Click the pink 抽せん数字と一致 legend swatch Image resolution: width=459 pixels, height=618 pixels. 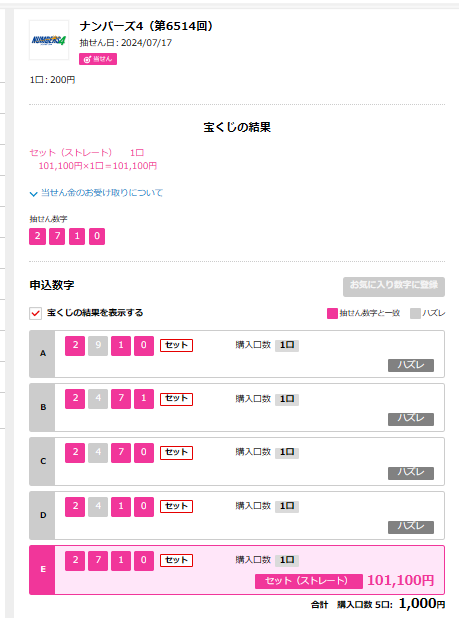332,313
